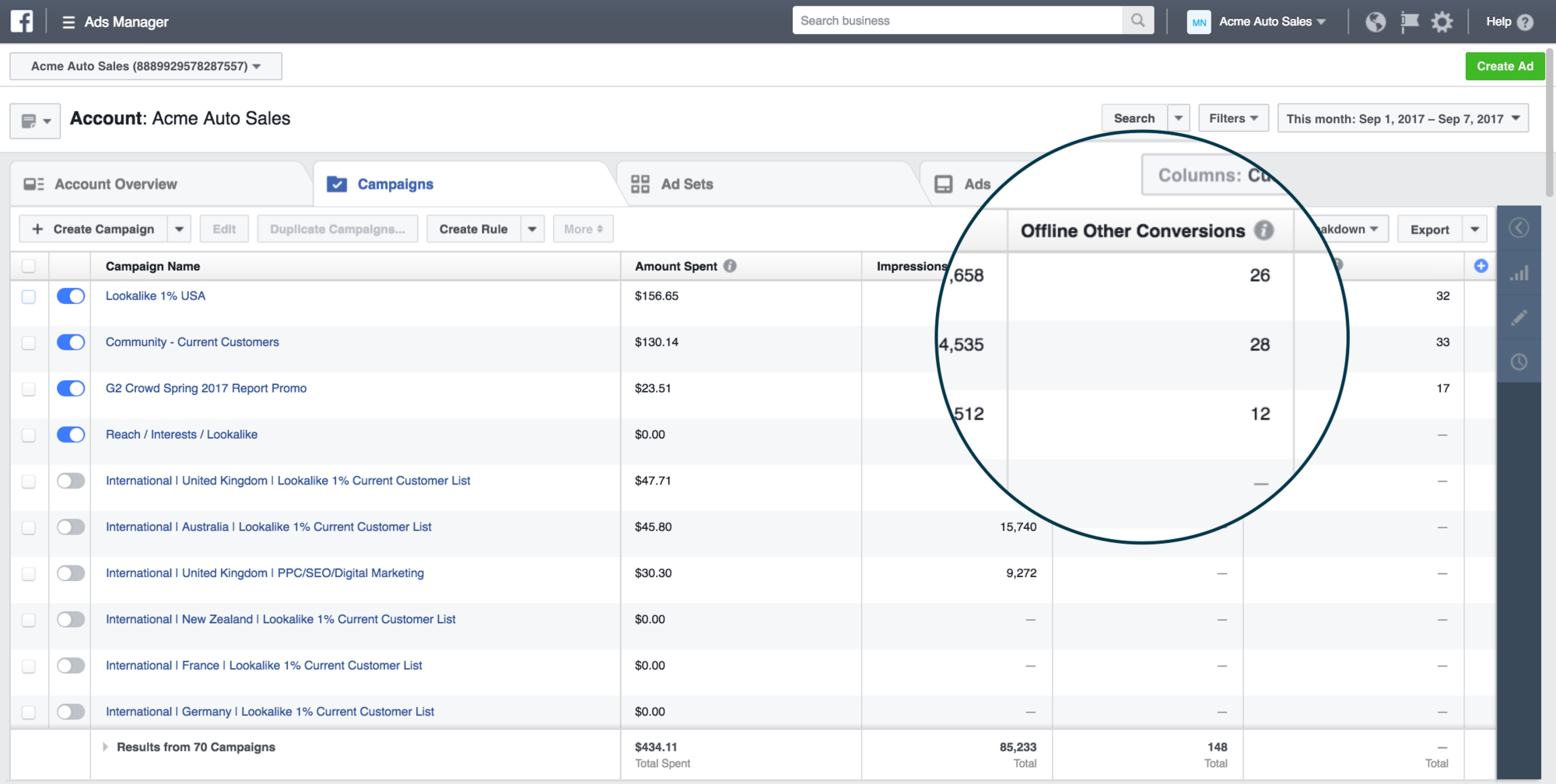Open the globe notifications icon
Screen dimensions: 1556x784
[x=1375, y=21]
